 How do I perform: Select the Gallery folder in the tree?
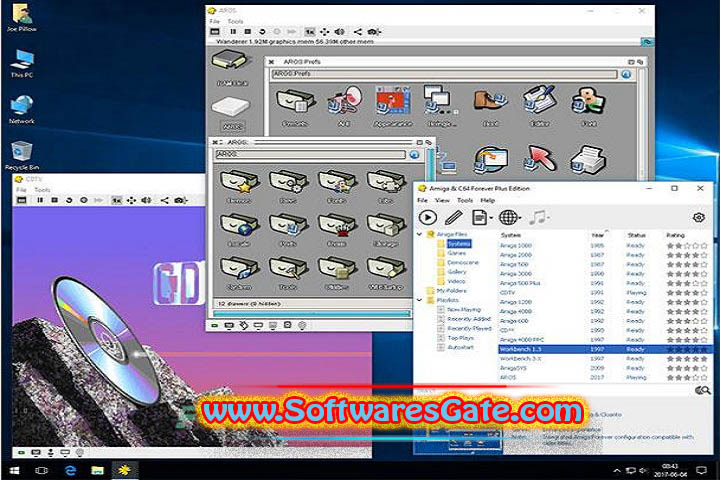click(x=456, y=272)
